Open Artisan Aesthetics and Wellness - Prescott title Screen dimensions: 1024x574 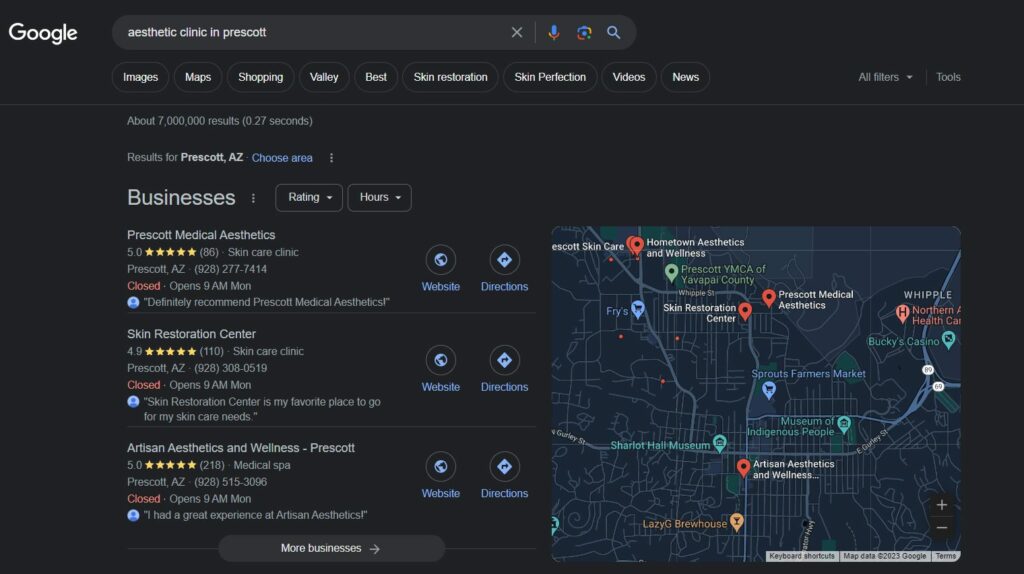click(x=241, y=448)
